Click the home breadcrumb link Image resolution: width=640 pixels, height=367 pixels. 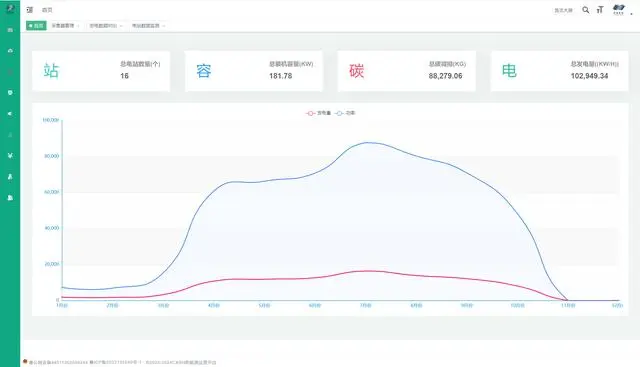[x=47, y=10]
